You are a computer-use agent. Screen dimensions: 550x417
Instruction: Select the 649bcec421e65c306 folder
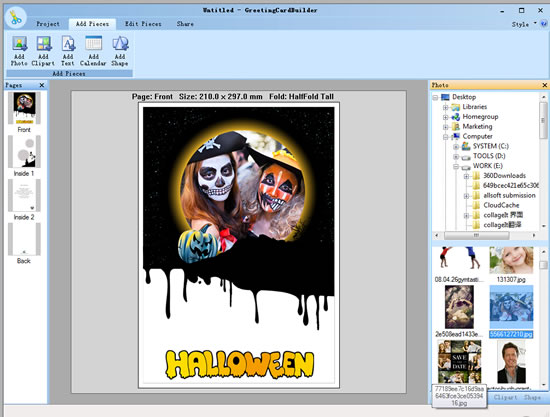pyautogui.click(x=511, y=185)
